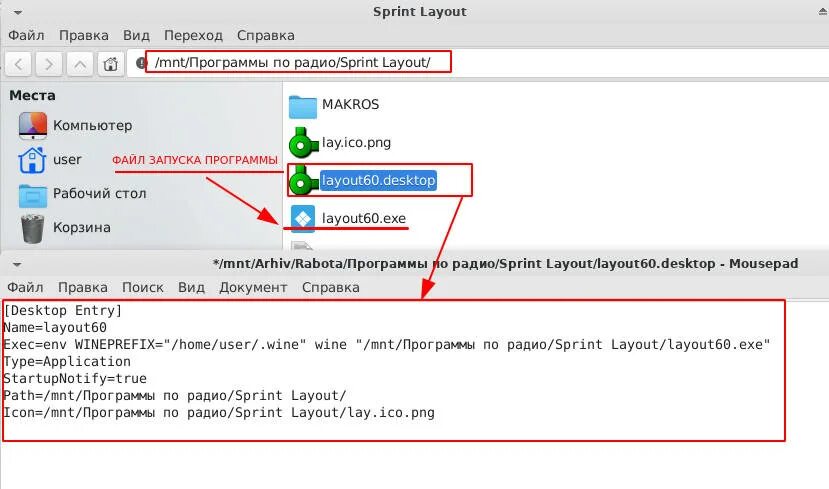Place cursor on the Path=/mnt line
The width and height of the screenshot is (829, 489).
click(174, 395)
